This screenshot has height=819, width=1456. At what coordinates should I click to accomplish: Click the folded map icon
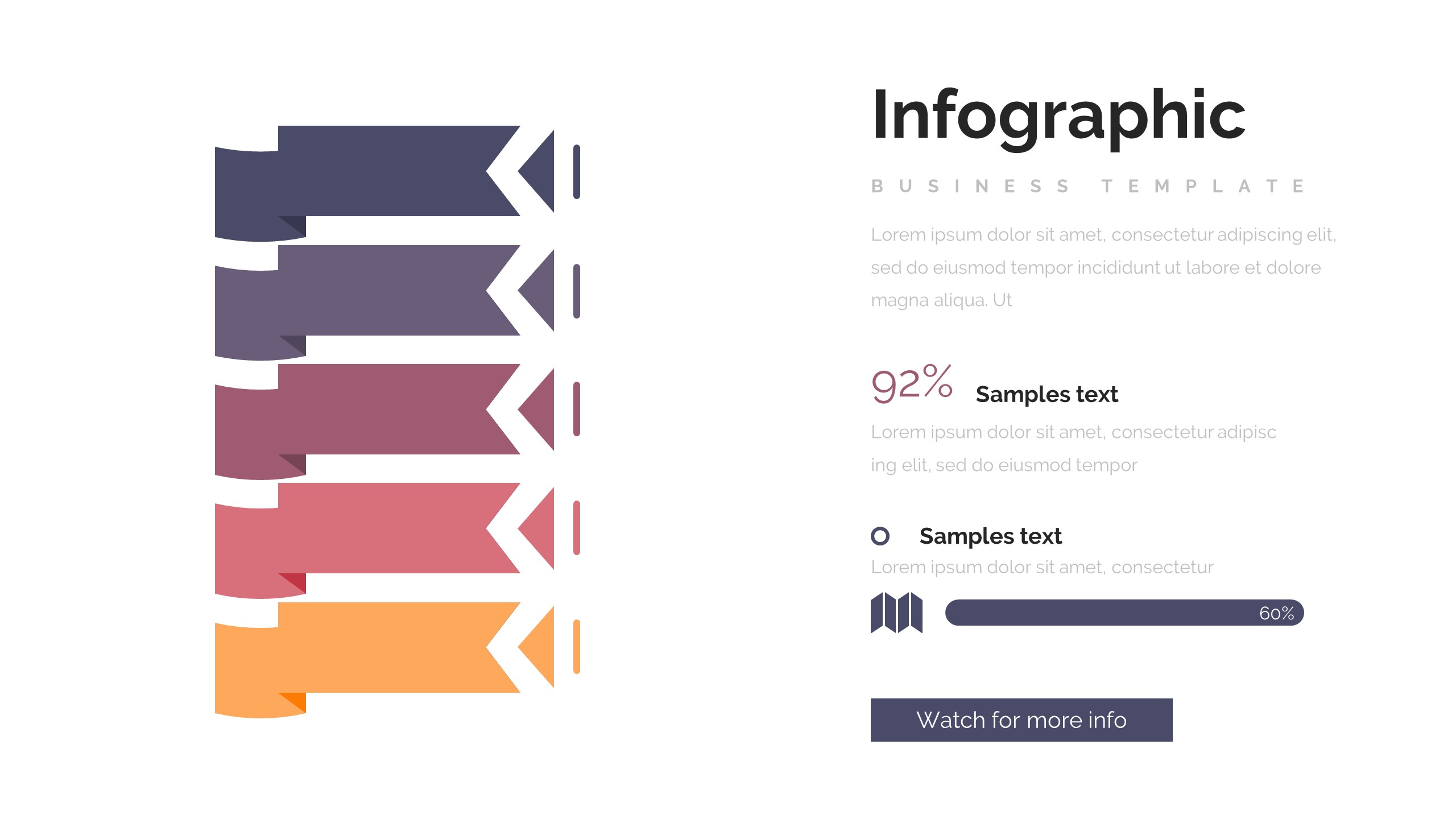(896, 613)
